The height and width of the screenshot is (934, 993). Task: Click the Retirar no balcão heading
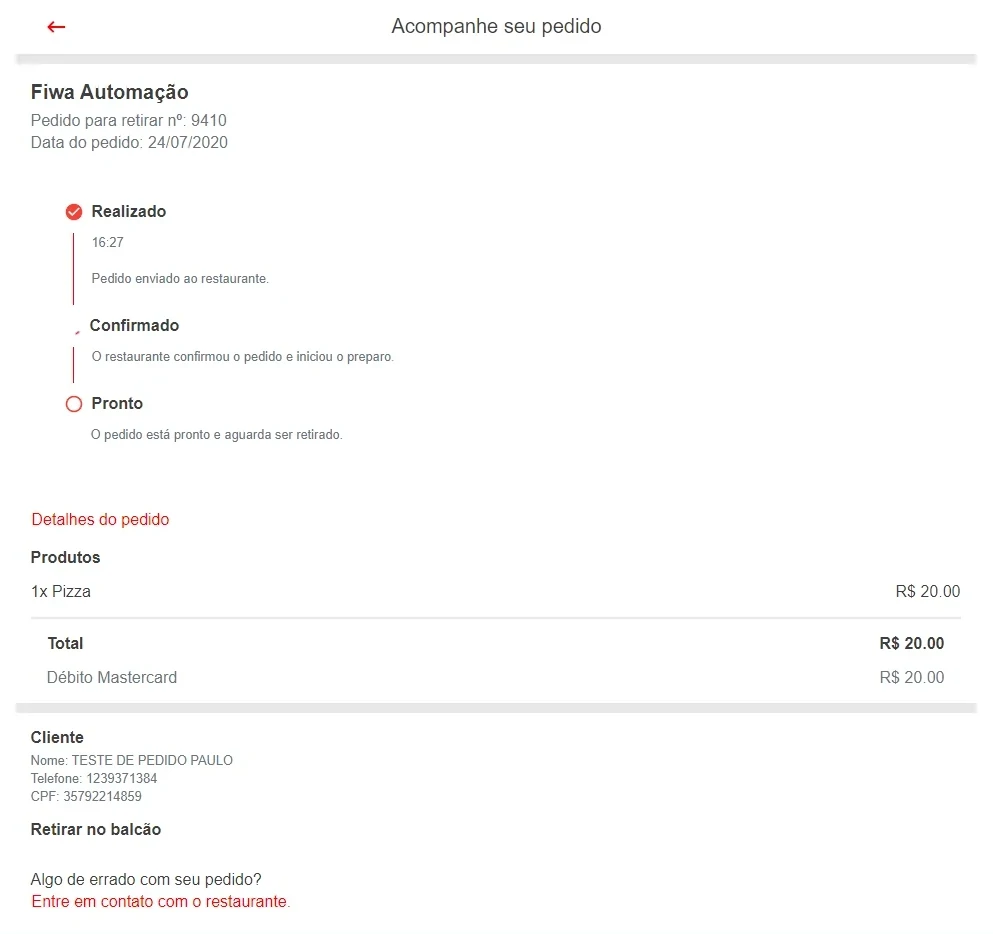96,830
